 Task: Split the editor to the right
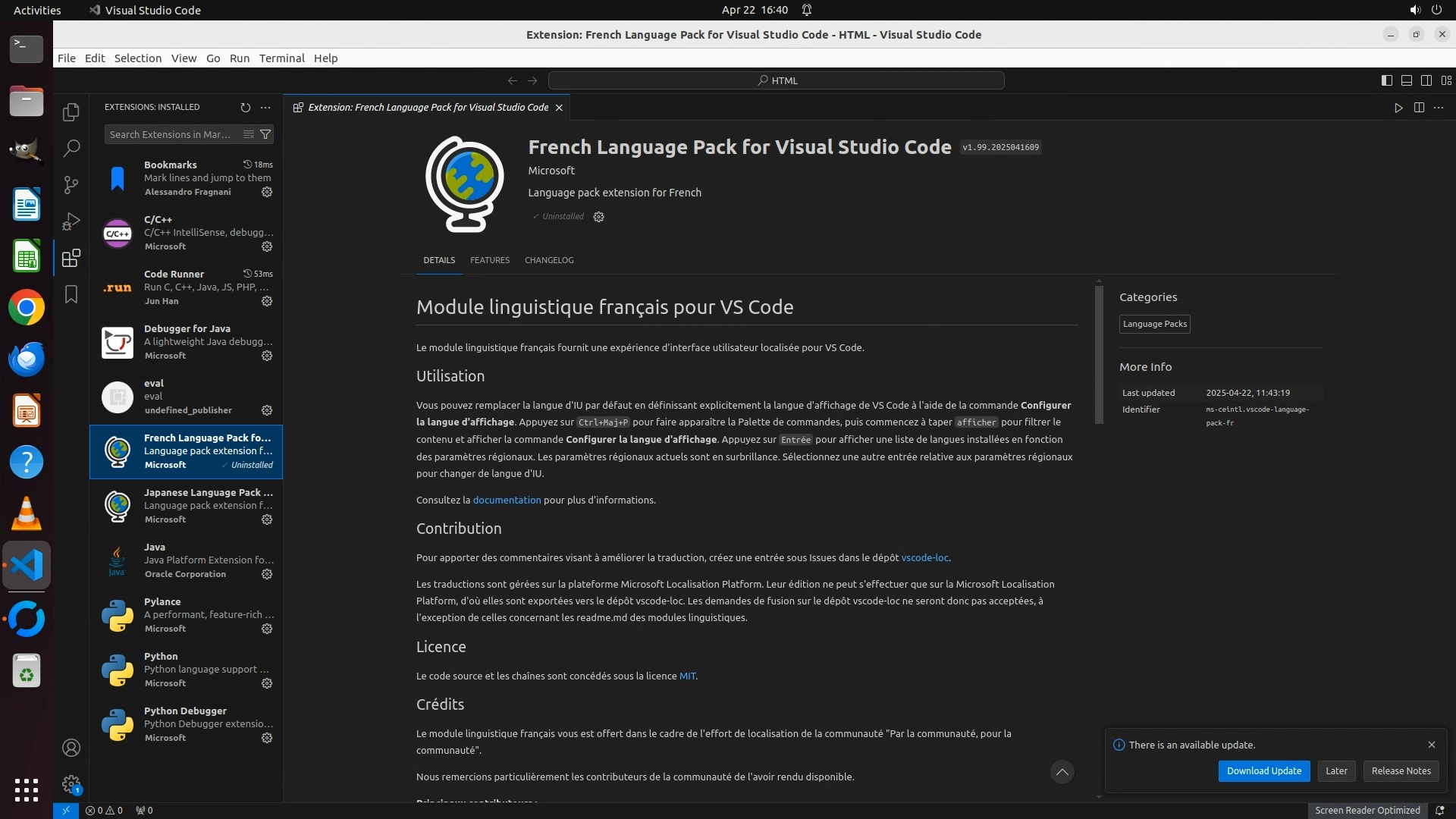tap(1419, 108)
